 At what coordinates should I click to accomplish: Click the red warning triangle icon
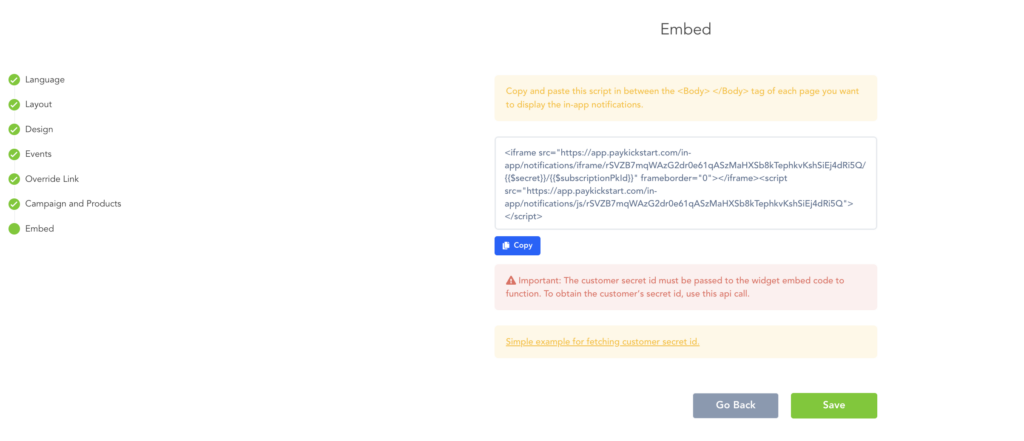click(511, 281)
